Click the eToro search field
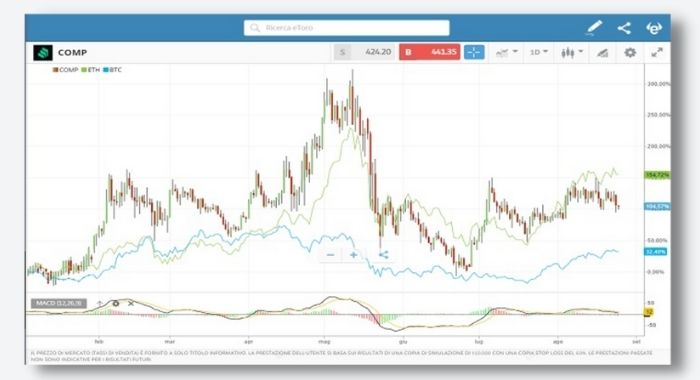Viewport: 700px width, 380px height. point(346,28)
